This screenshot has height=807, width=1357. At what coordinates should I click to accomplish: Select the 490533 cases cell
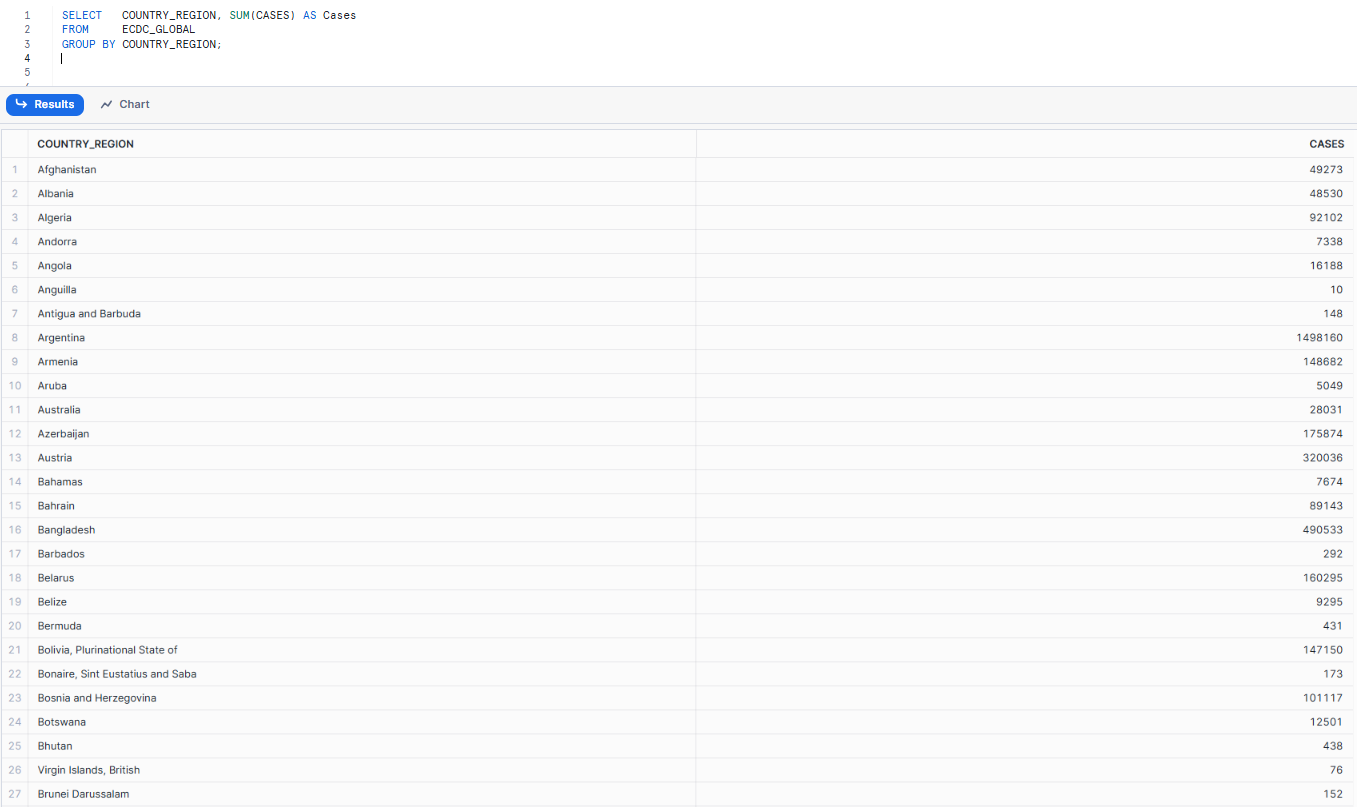[1322, 530]
